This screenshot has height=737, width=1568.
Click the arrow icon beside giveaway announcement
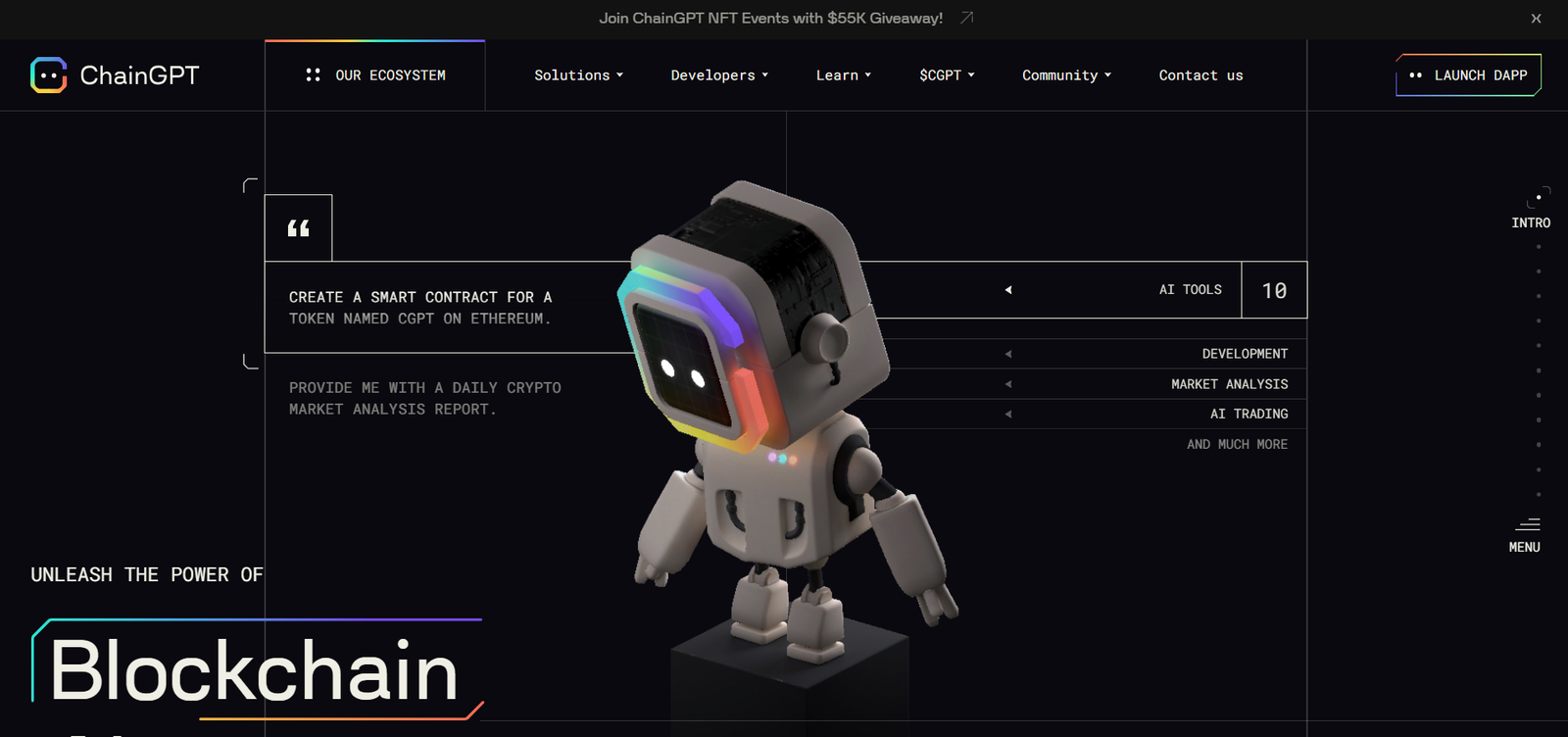coord(966,18)
